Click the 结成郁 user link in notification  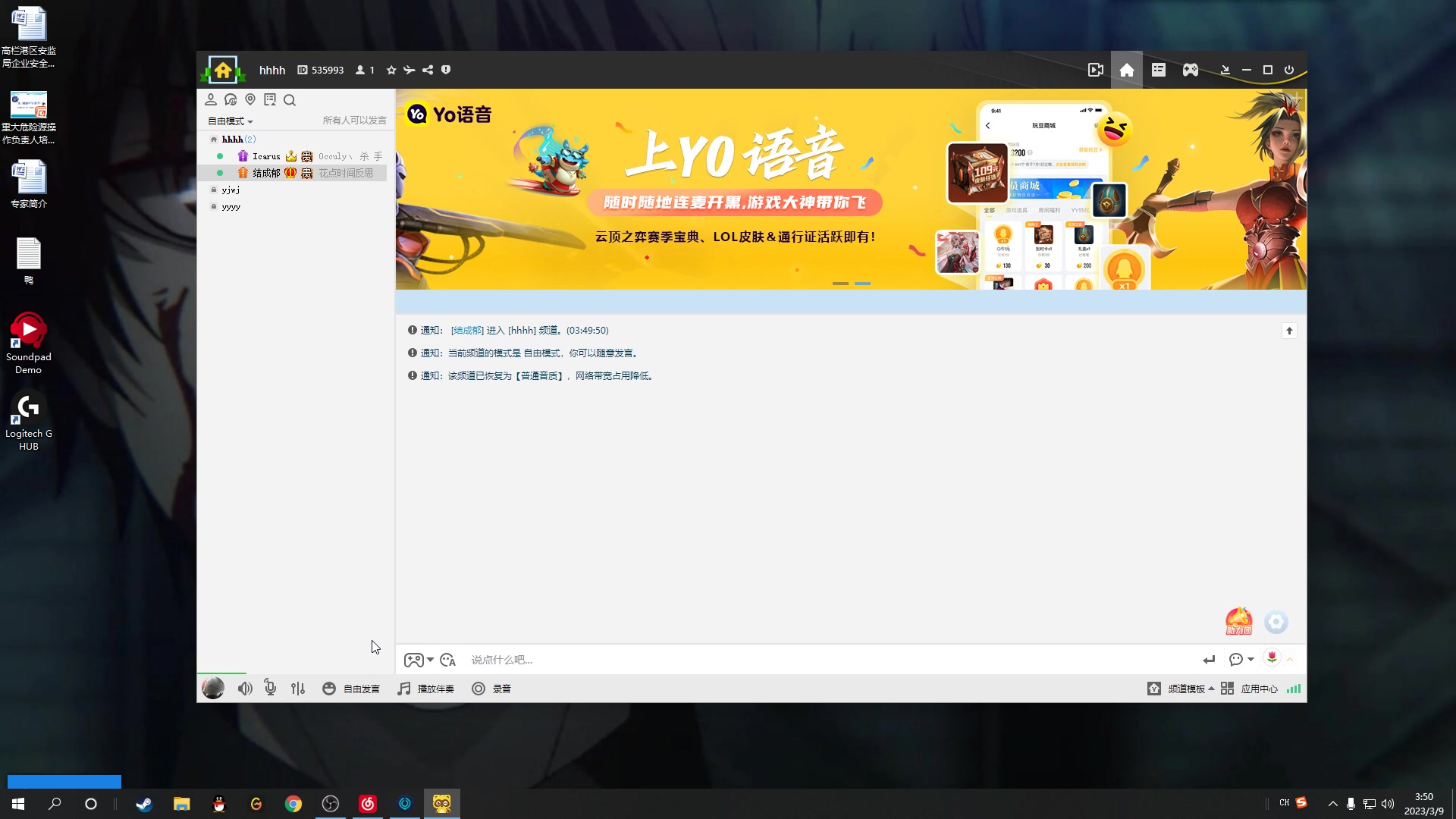(468, 330)
